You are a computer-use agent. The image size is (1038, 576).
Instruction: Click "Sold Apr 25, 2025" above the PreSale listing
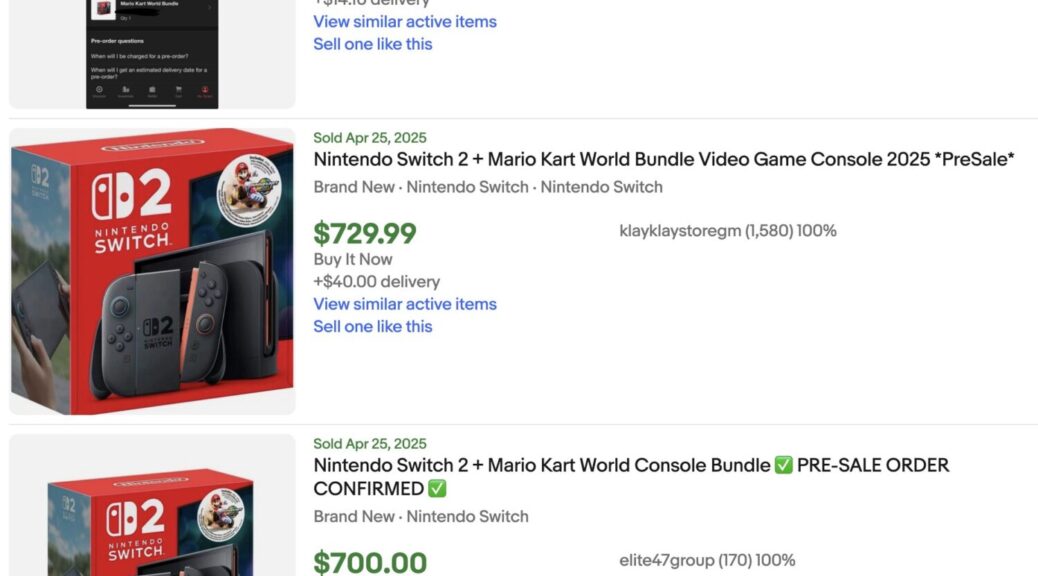click(x=370, y=138)
